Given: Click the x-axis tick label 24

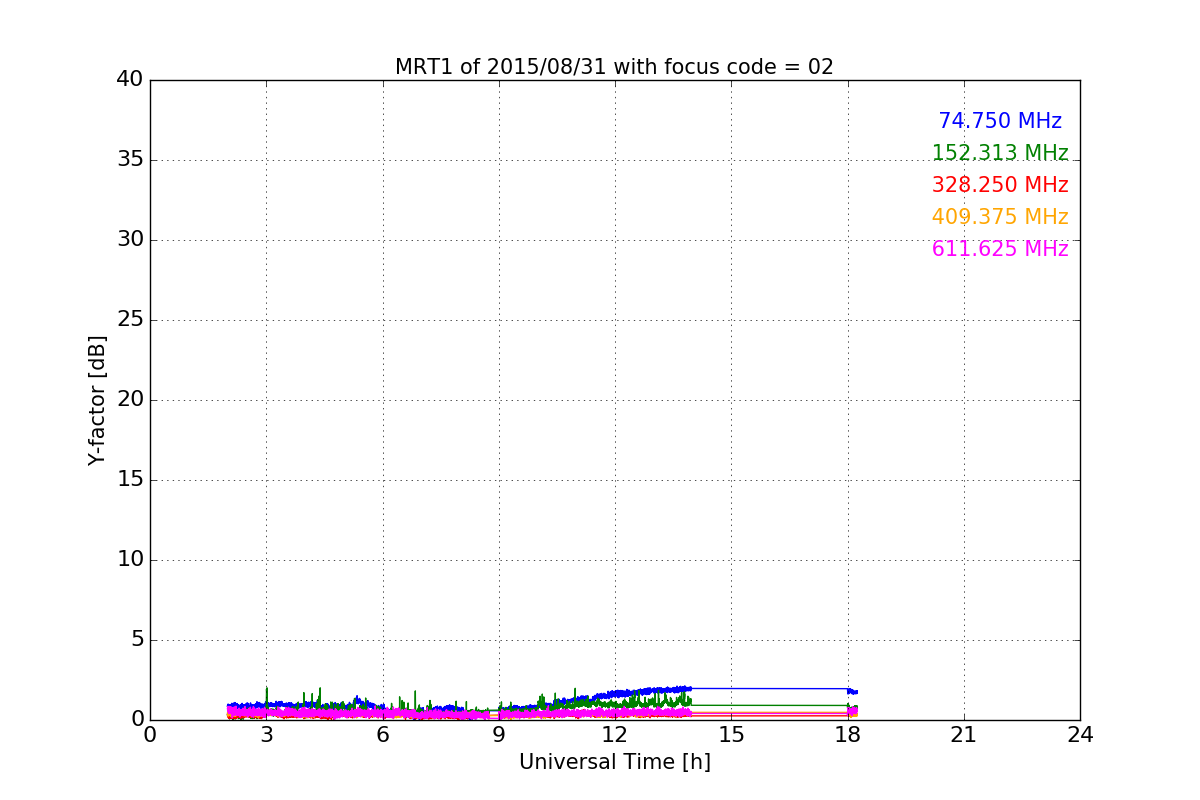Looking at the screenshot, I should coord(1080,735).
